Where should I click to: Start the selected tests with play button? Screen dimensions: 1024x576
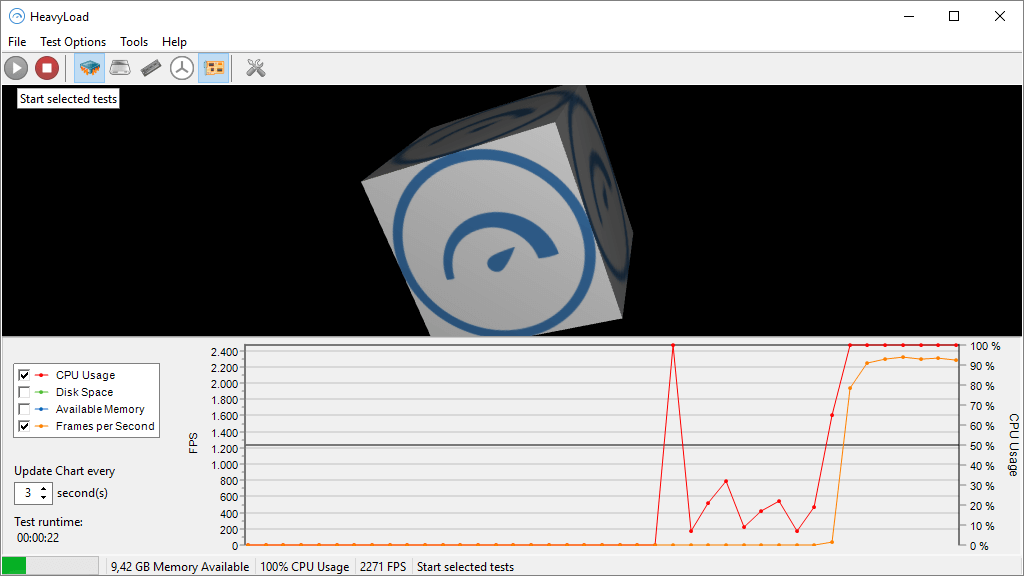(x=16, y=68)
